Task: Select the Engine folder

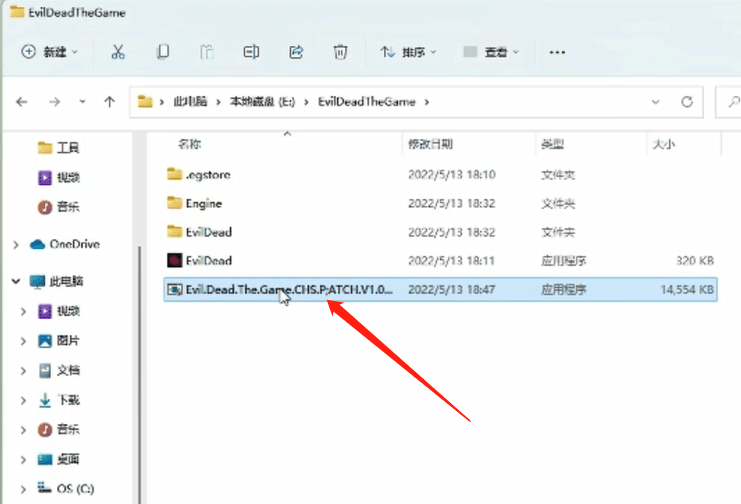Action: point(440,203)
